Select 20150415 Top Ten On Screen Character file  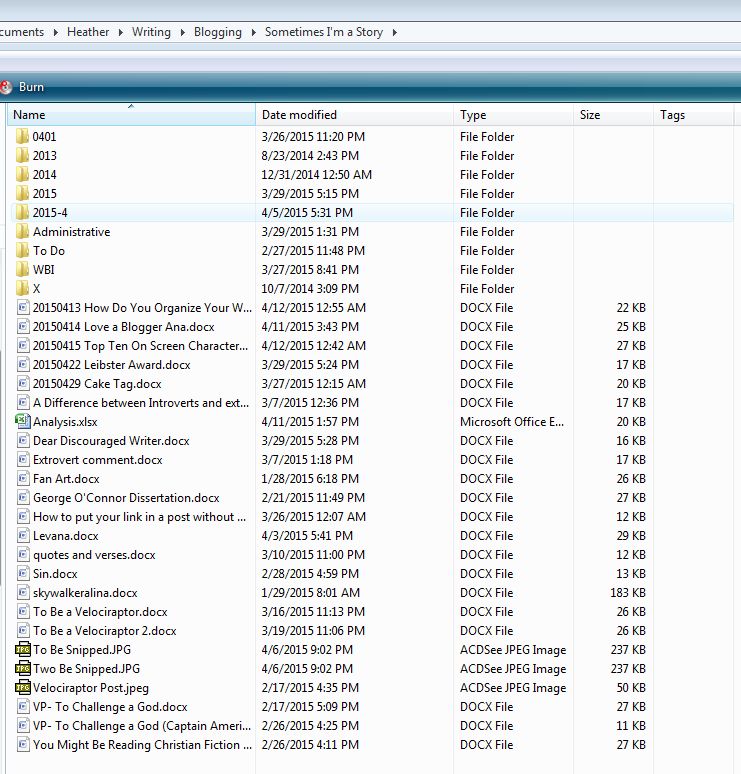coord(141,346)
